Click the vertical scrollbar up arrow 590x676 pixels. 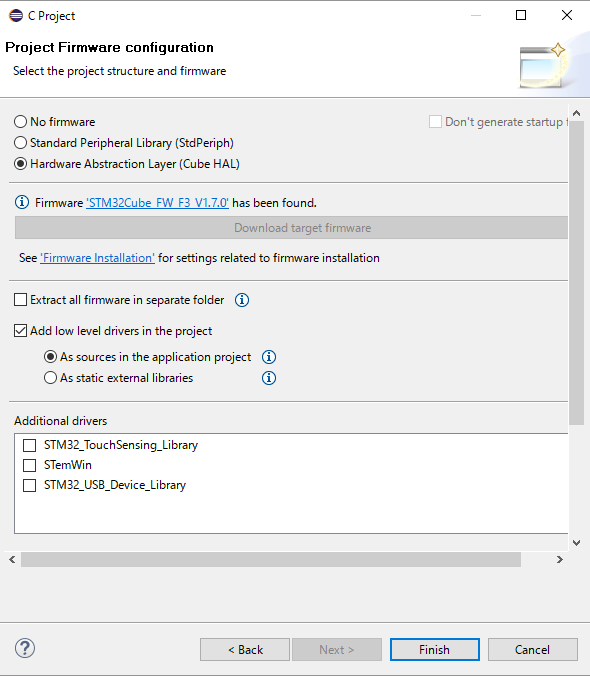[x=576, y=113]
